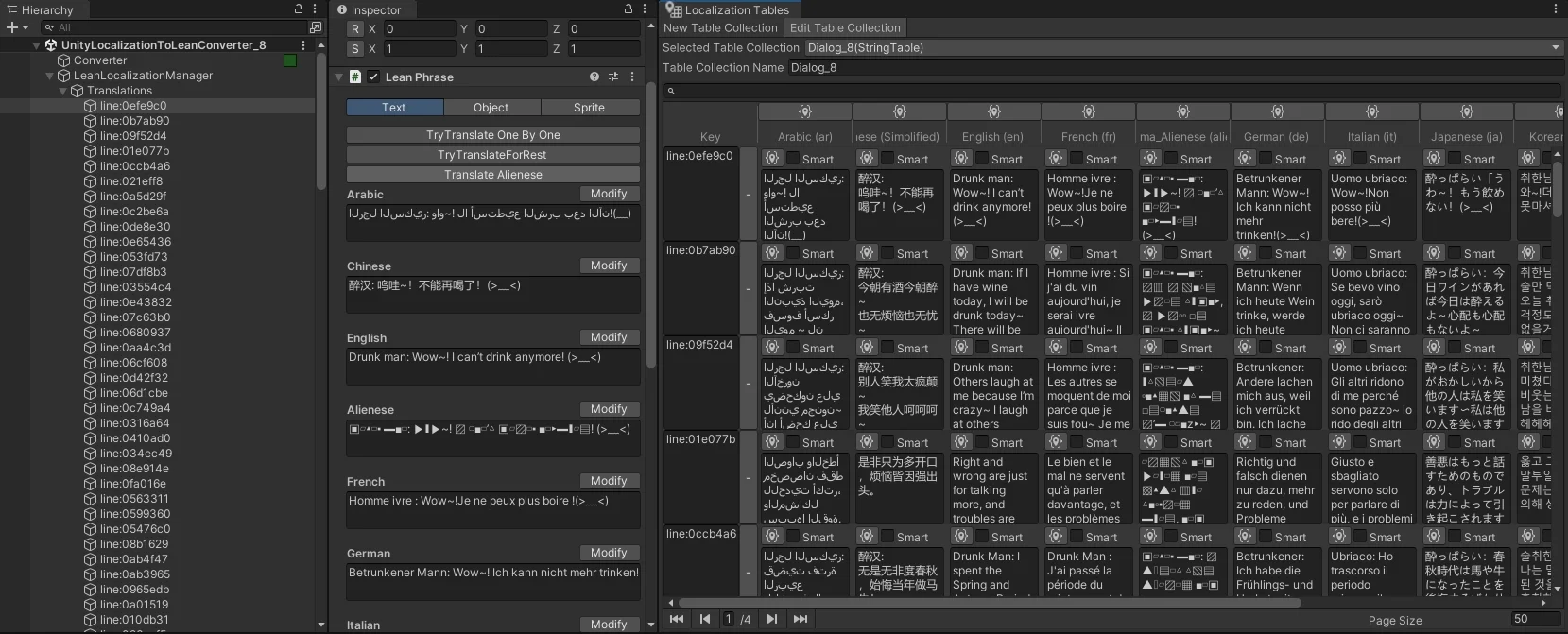Click the Page Size value field
The width and height of the screenshot is (1568, 634).
[x=1535, y=619]
